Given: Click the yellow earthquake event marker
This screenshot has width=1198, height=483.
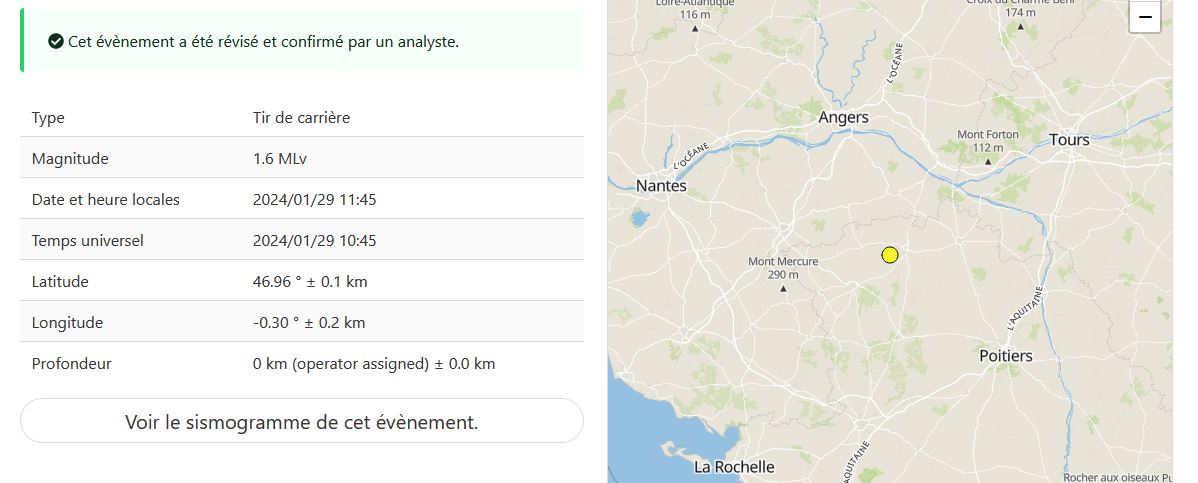Looking at the screenshot, I should coord(890,255).
